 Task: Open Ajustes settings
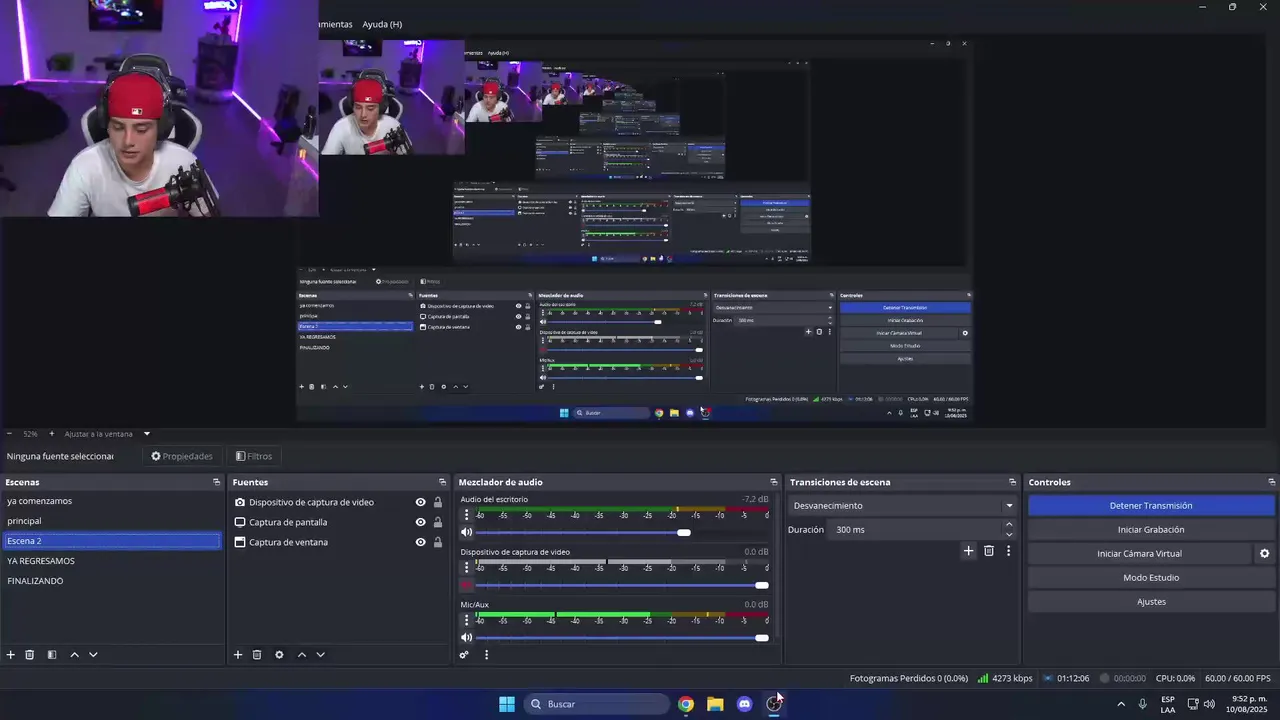[x=1151, y=602]
